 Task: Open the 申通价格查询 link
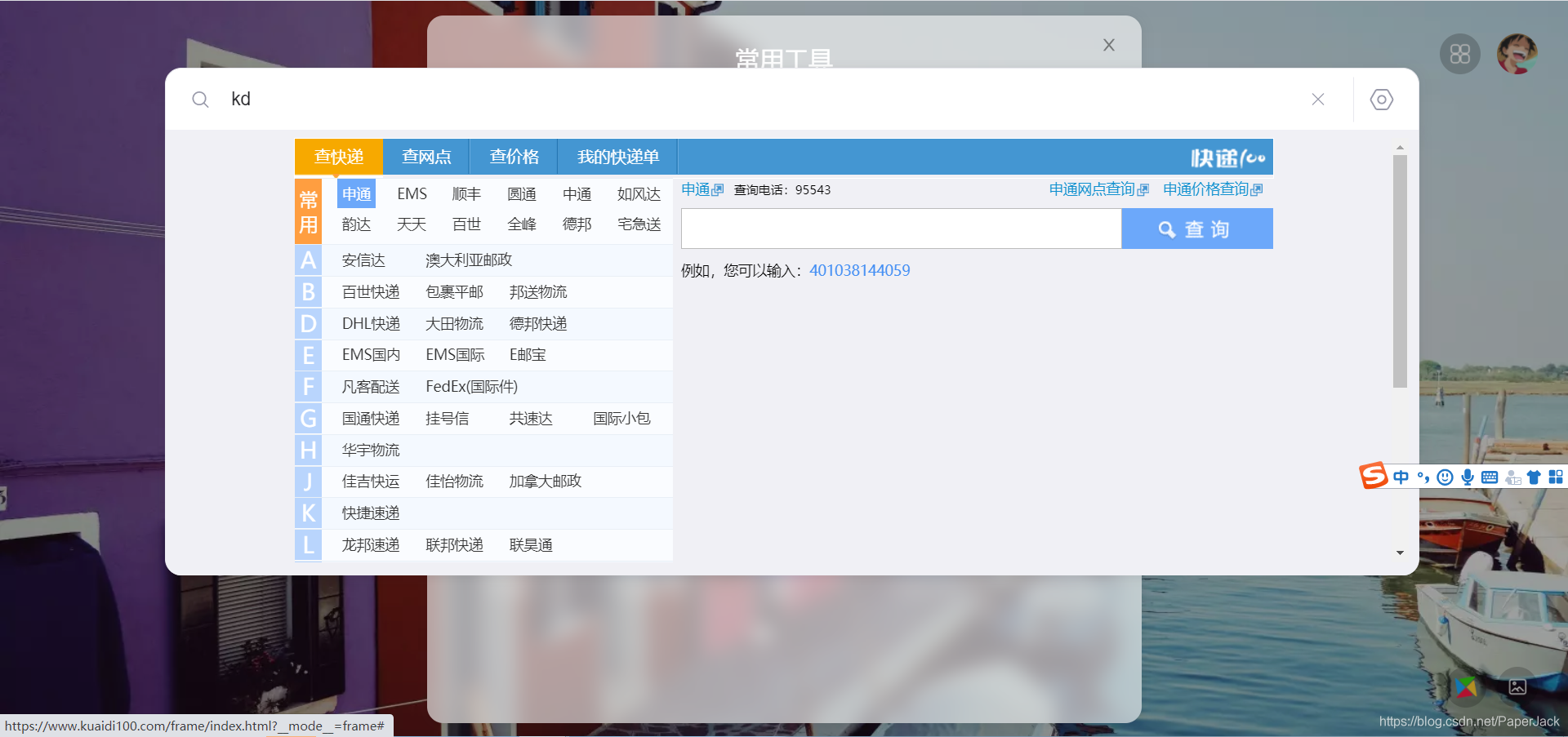pos(1206,189)
